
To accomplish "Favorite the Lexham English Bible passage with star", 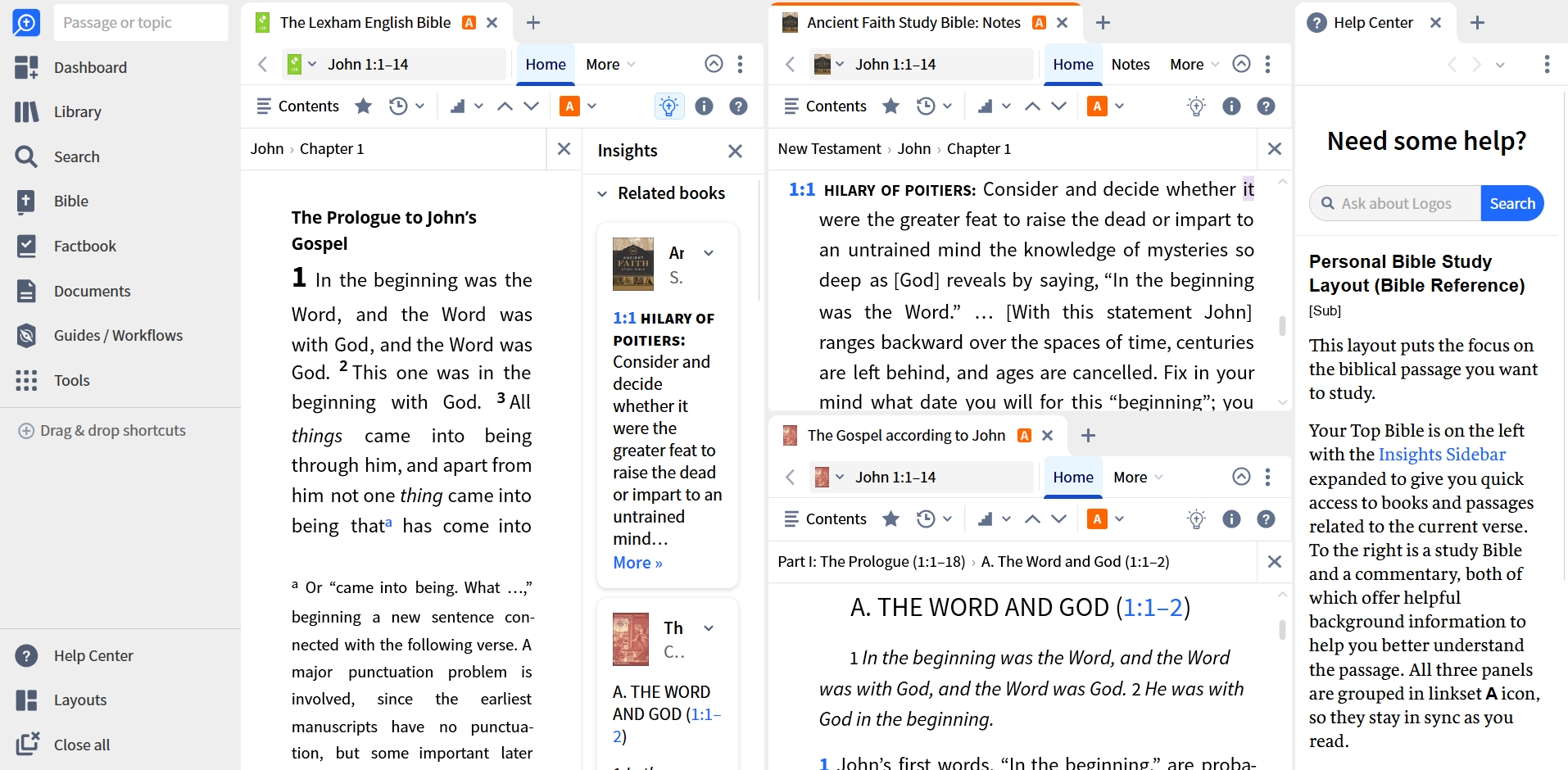I will [363, 106].
